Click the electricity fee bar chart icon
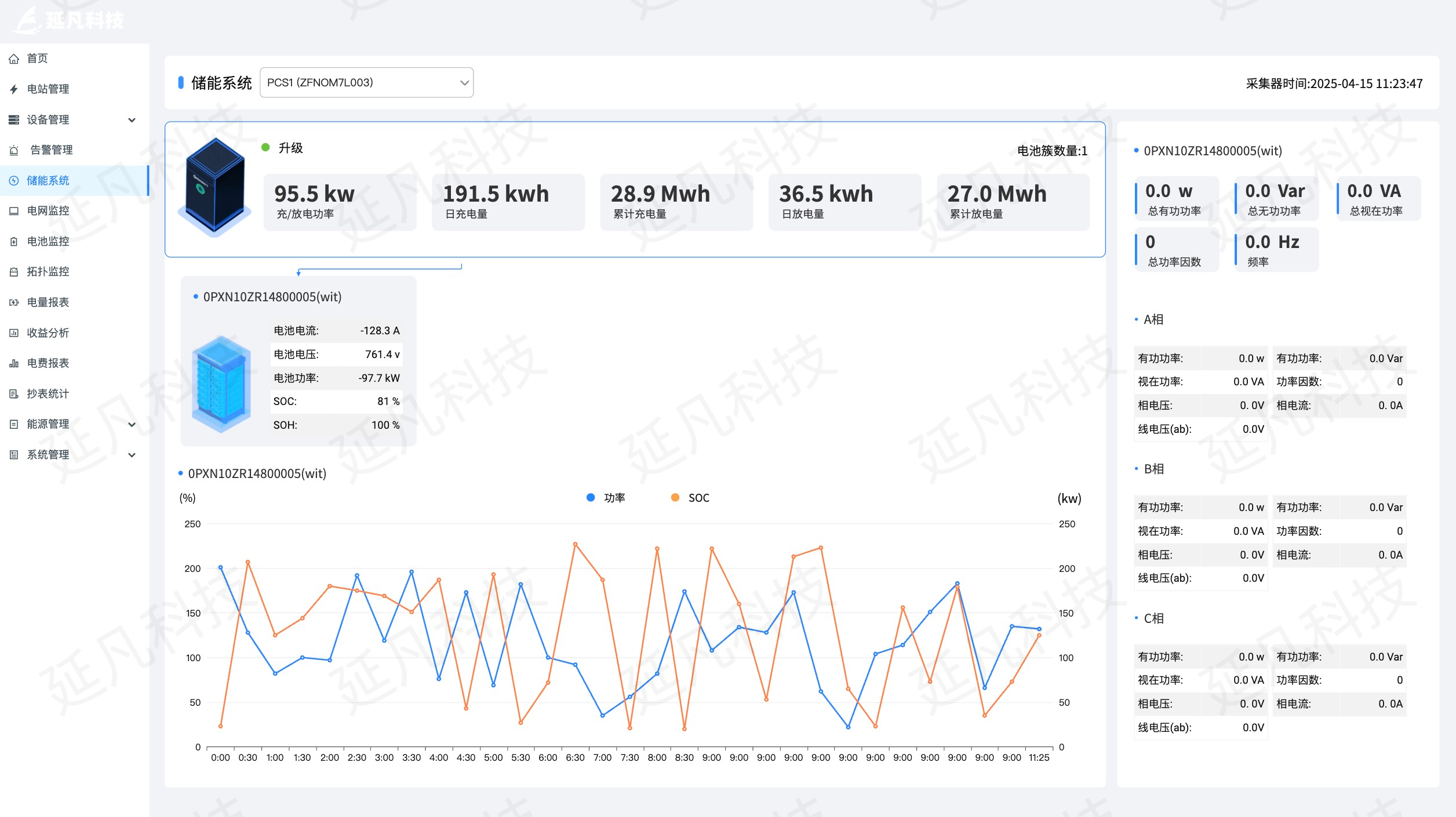The width and height of the screenshot is (1456, 817). point(14,363)
